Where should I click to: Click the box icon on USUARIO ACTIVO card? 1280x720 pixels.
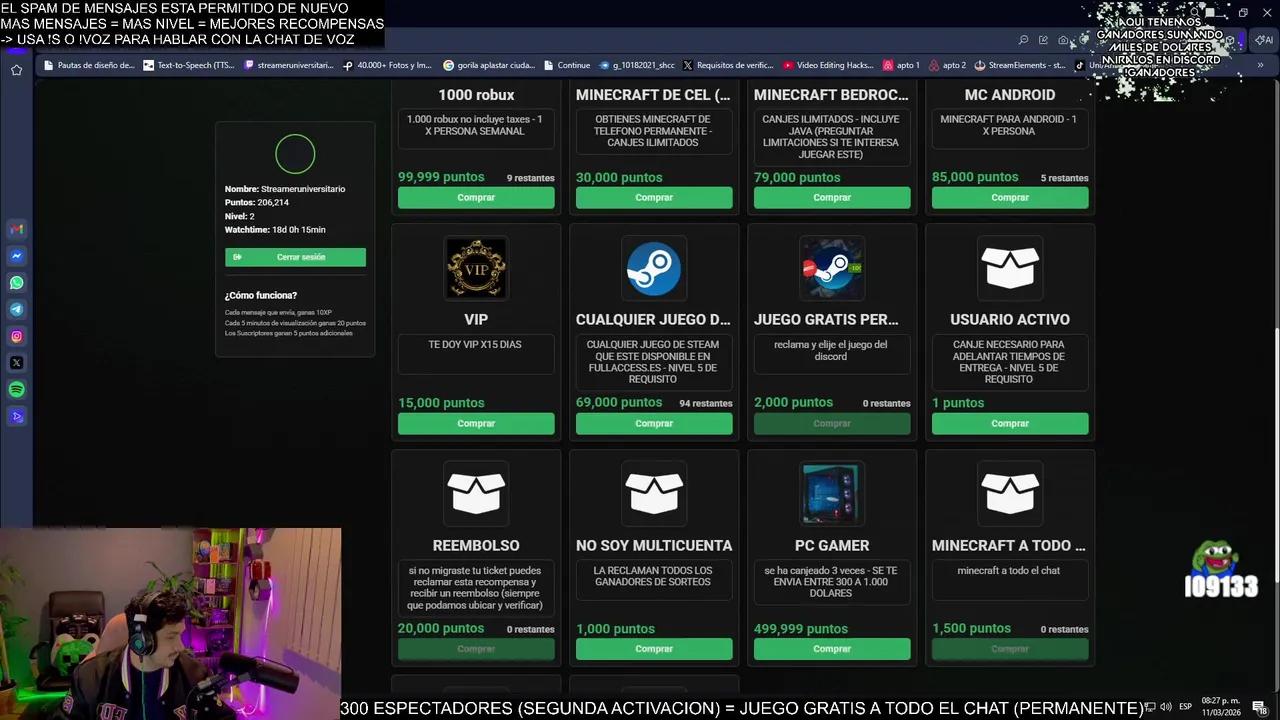coord(1010,268)
